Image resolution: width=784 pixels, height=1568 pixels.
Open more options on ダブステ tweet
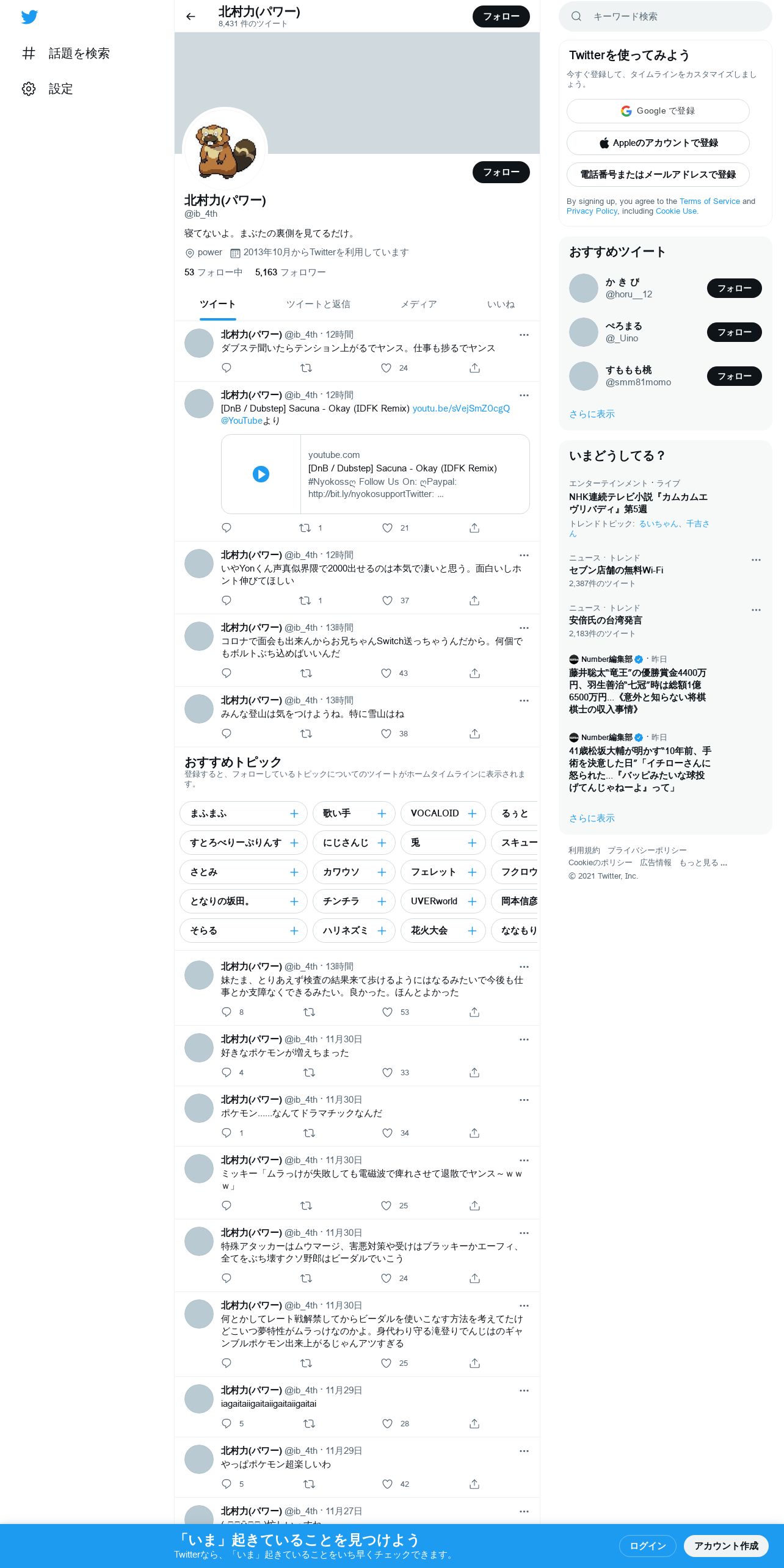pos(524,335)
